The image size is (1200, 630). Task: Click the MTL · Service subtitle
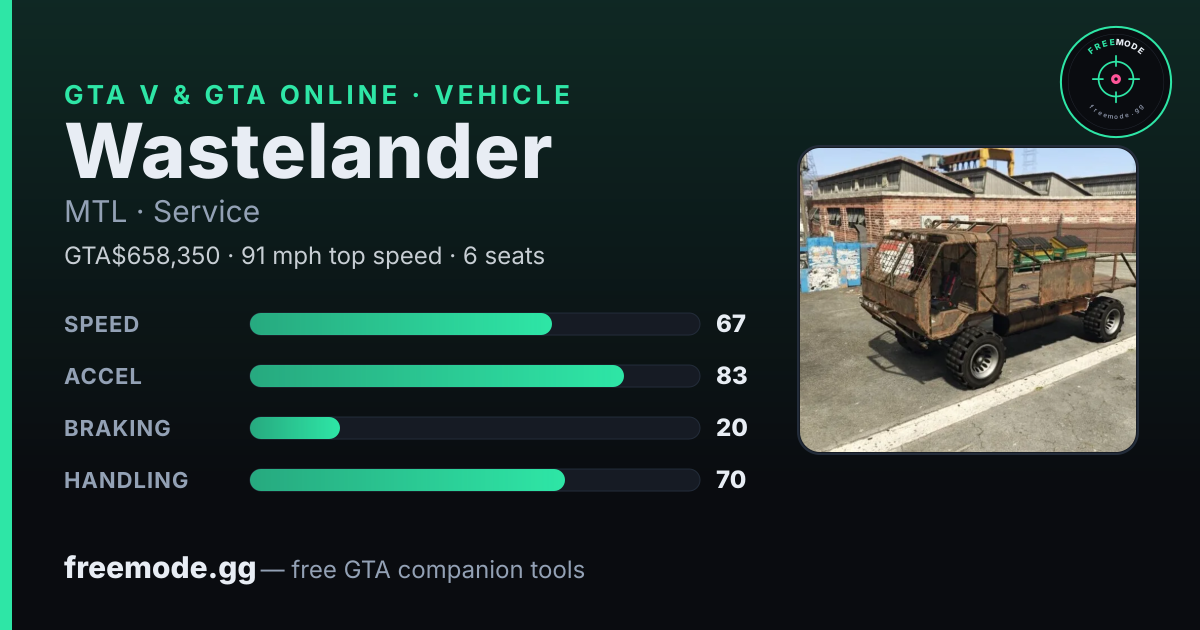click(x=162, y=212)
